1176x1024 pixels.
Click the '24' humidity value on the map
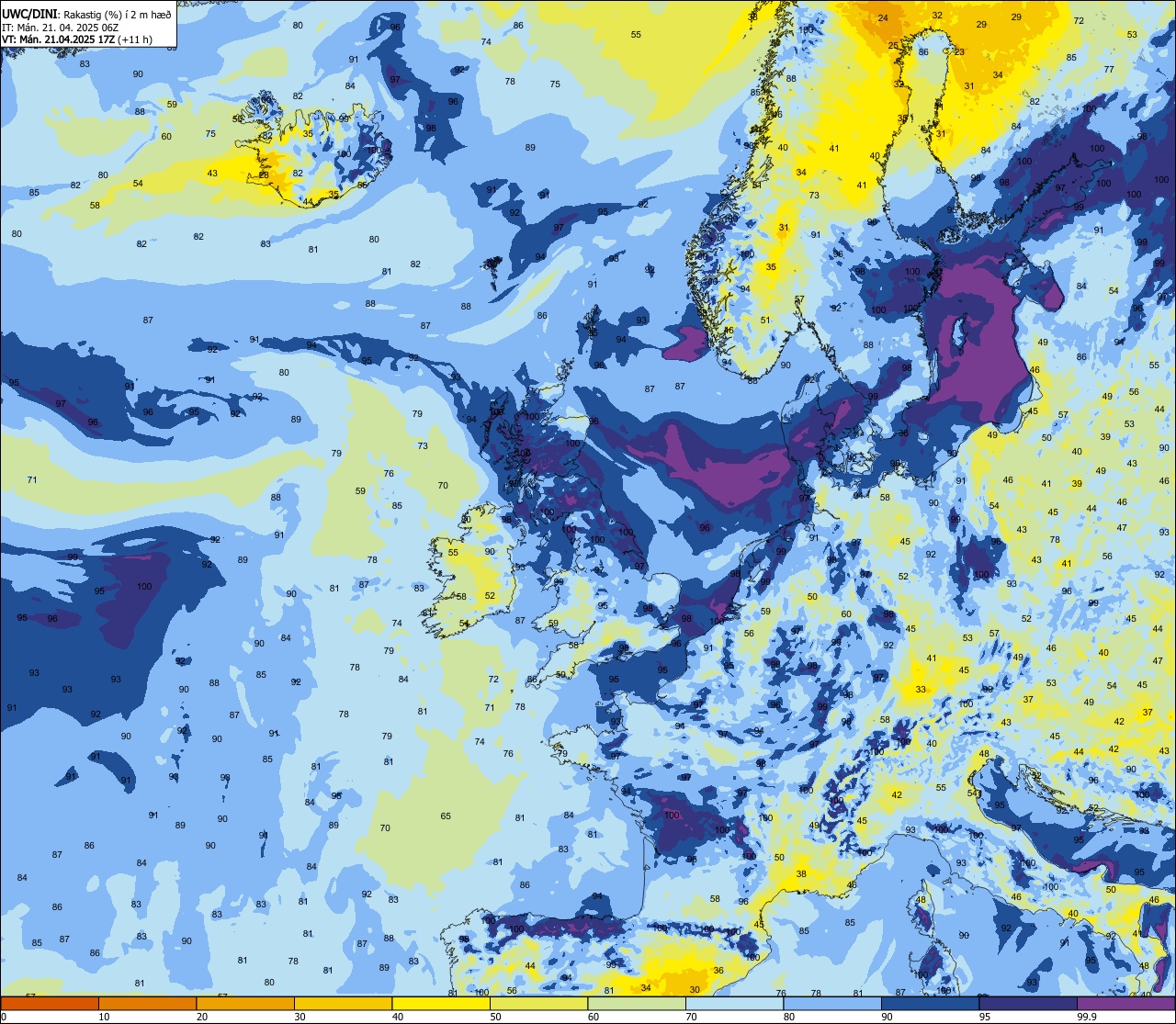pyautogui.click(x=883, y=18)
